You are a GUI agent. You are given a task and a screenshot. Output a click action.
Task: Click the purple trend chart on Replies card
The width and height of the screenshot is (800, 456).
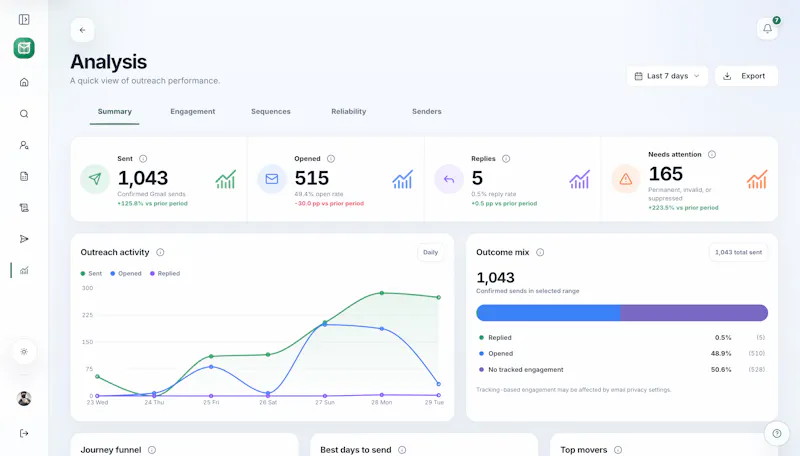[579, 179]
